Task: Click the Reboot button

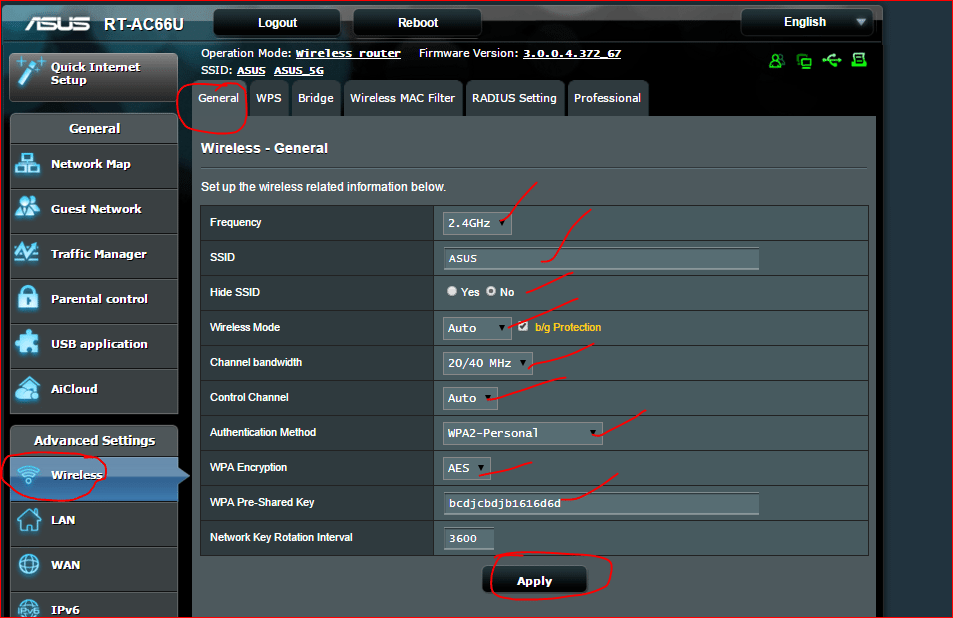Action: click(x=418, y=22)
